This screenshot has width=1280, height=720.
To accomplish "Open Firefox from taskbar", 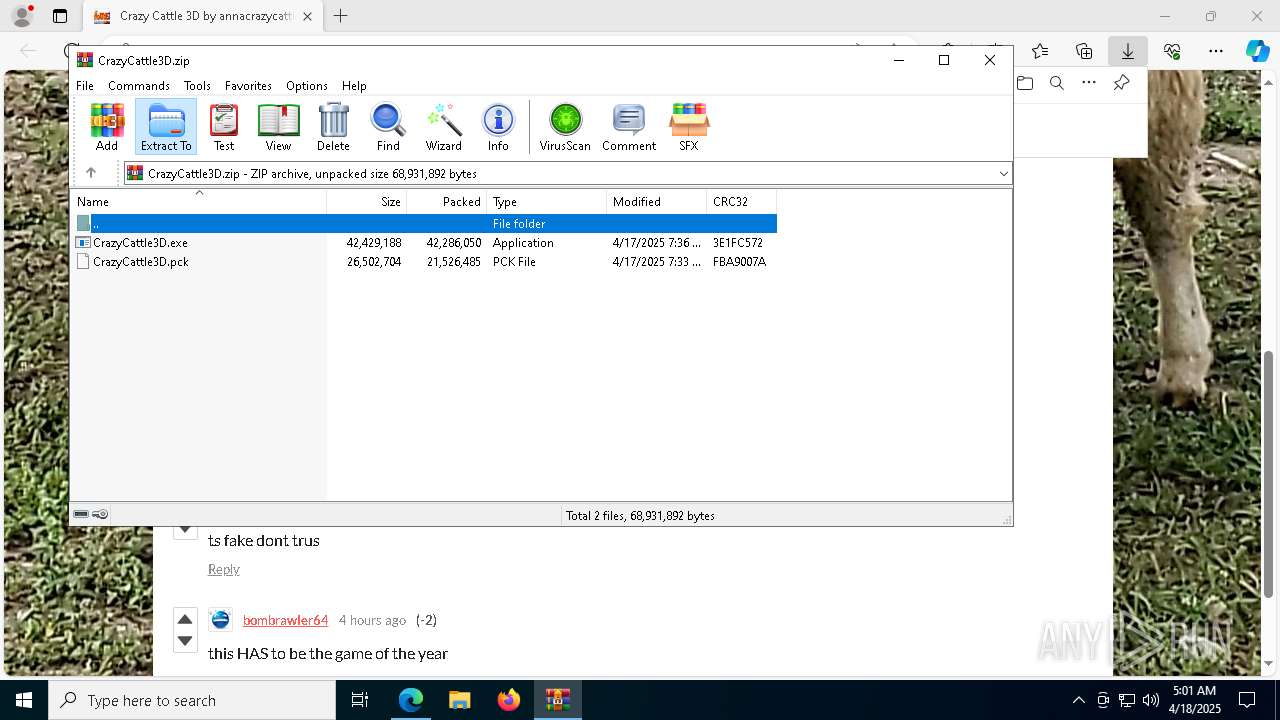I will (x=508, y=700).
